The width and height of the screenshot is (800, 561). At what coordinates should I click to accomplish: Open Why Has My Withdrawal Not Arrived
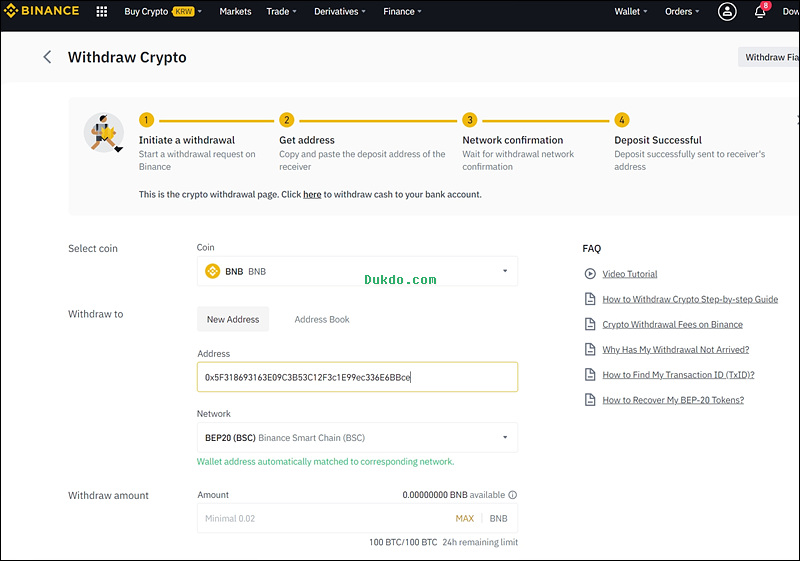point(676,349)
